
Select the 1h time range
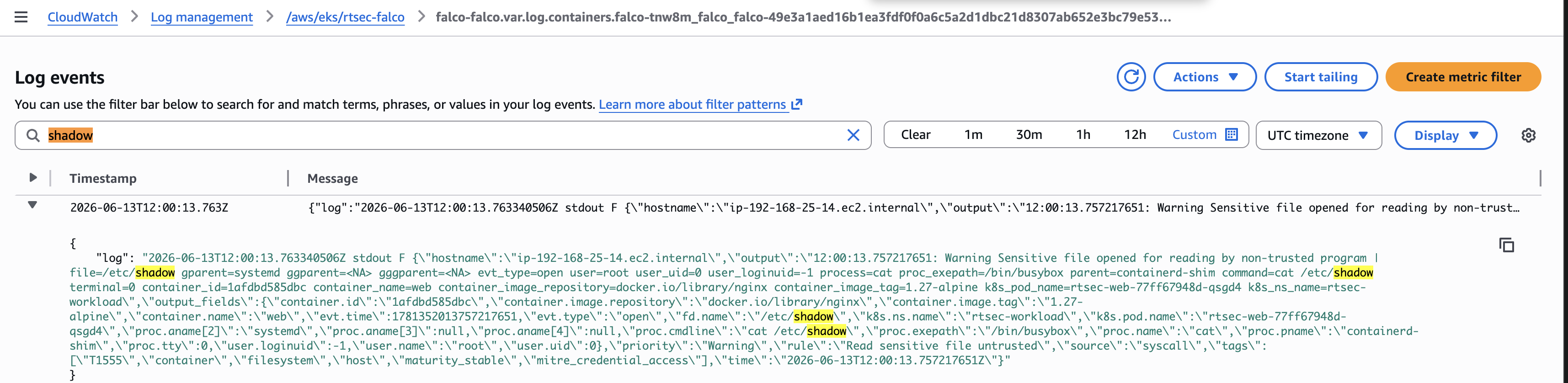point(1083,134)
